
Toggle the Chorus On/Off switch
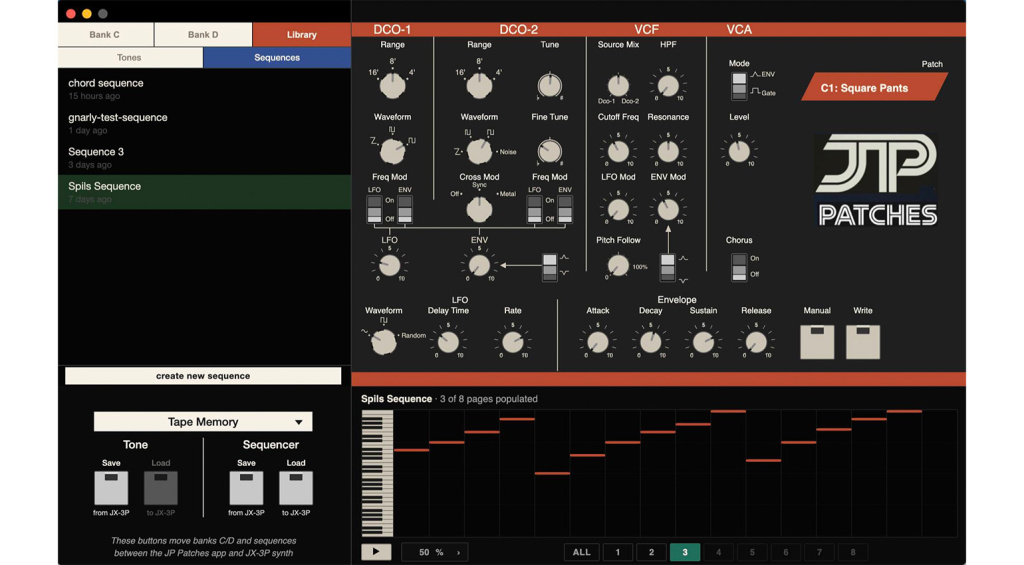[x=739, y=267]
